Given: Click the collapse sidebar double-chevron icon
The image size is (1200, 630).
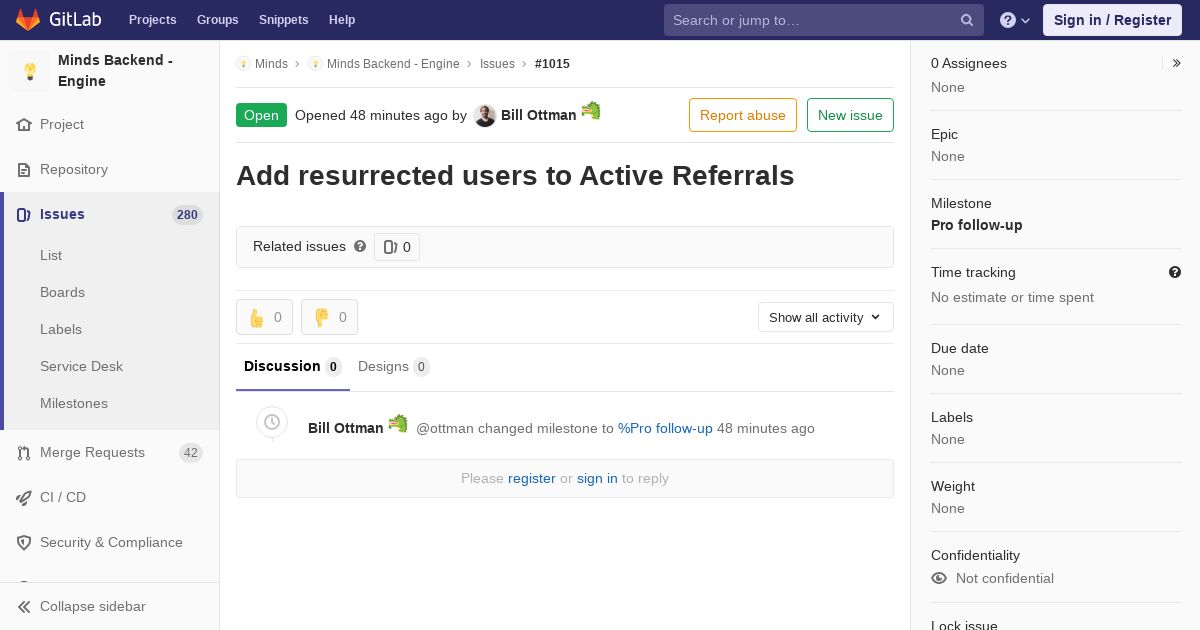Looking at the screenshot, I should tap(24, 607).
